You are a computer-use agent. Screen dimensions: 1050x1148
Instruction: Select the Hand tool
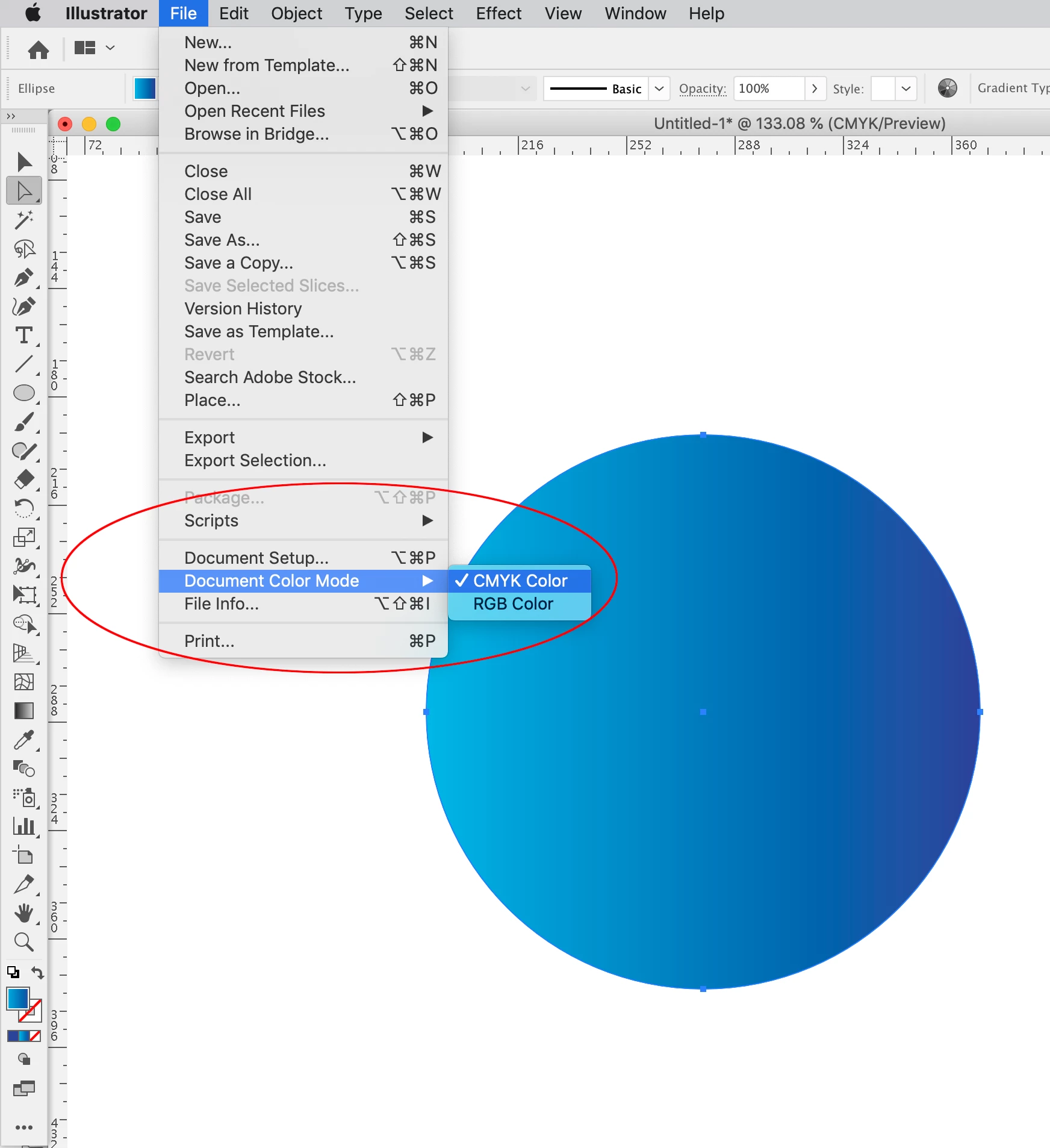coord(24,913)
